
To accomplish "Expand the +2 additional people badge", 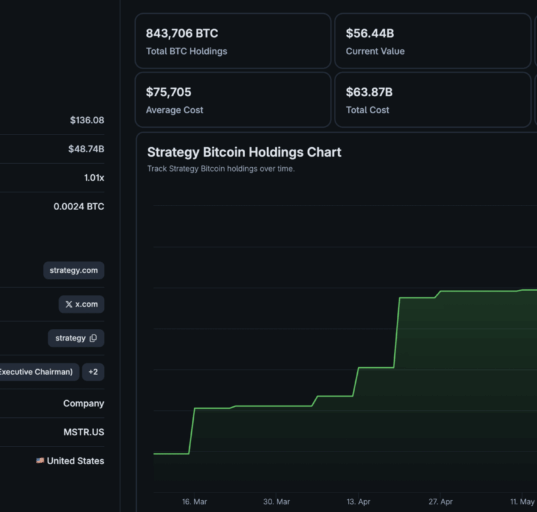I will pos(93,372).
